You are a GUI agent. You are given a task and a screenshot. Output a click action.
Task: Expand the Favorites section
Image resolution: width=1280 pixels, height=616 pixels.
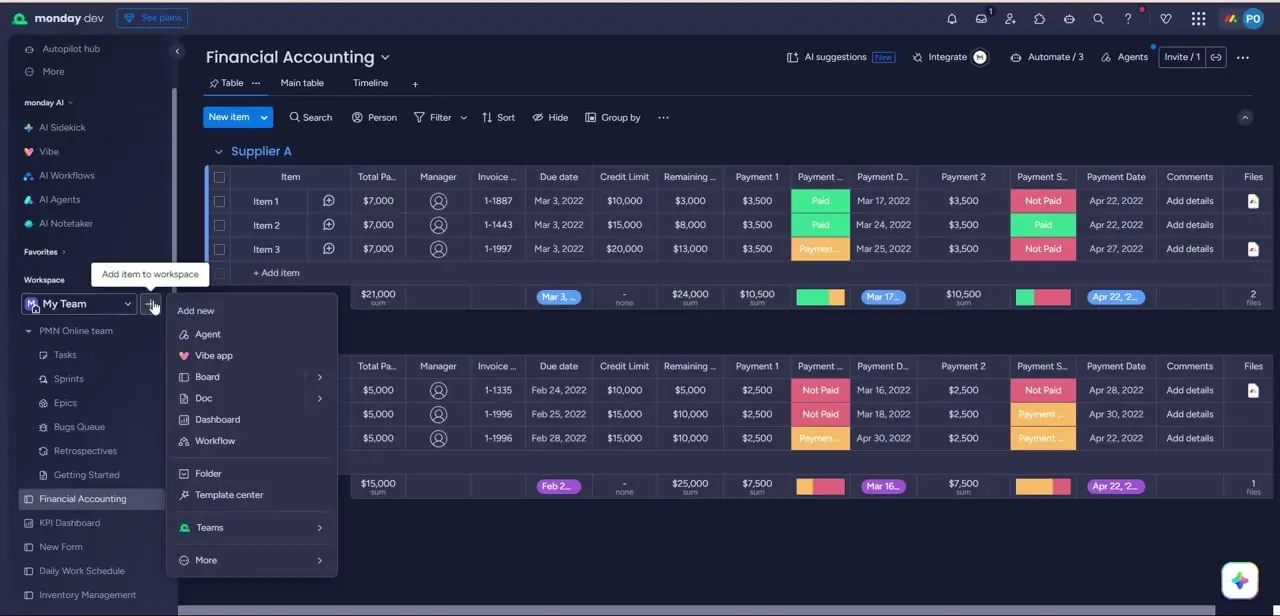click(x=45, y=252)
